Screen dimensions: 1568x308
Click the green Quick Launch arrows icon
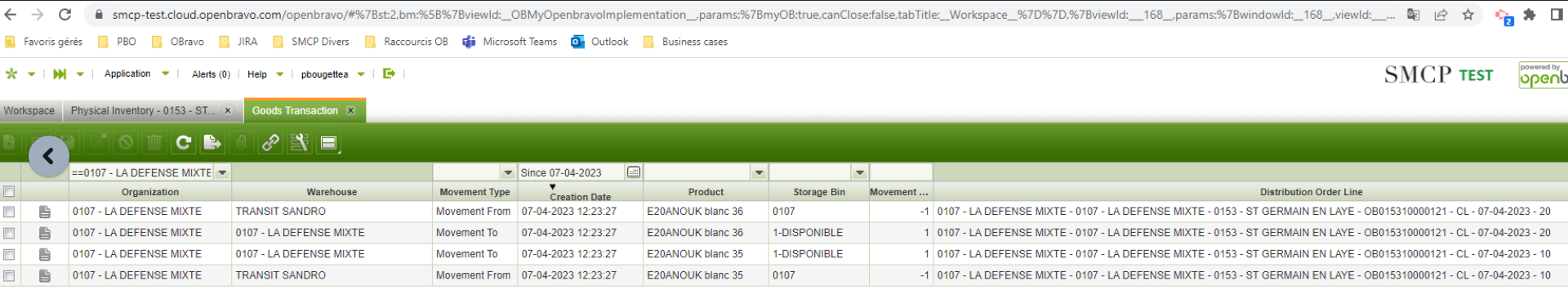60,74
